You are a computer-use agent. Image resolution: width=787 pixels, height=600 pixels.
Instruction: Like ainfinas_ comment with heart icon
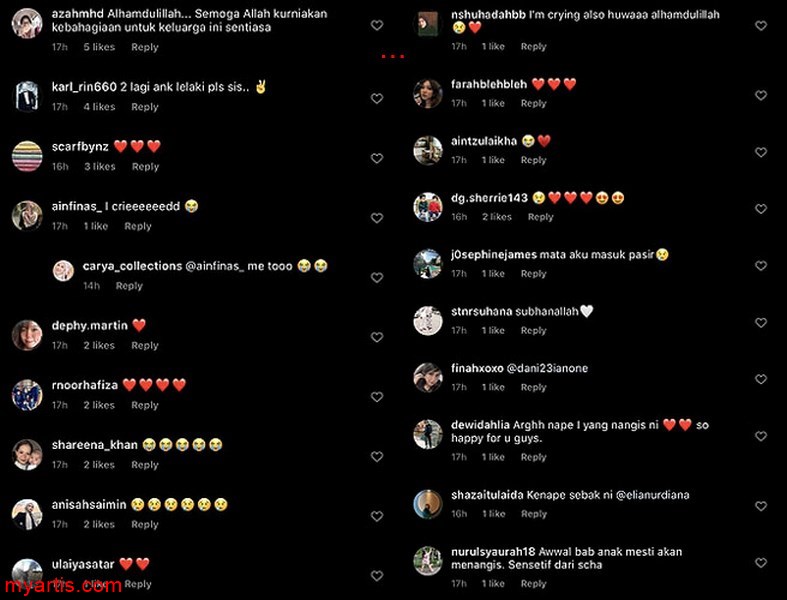pyautogui.click(x=377, y=218)
